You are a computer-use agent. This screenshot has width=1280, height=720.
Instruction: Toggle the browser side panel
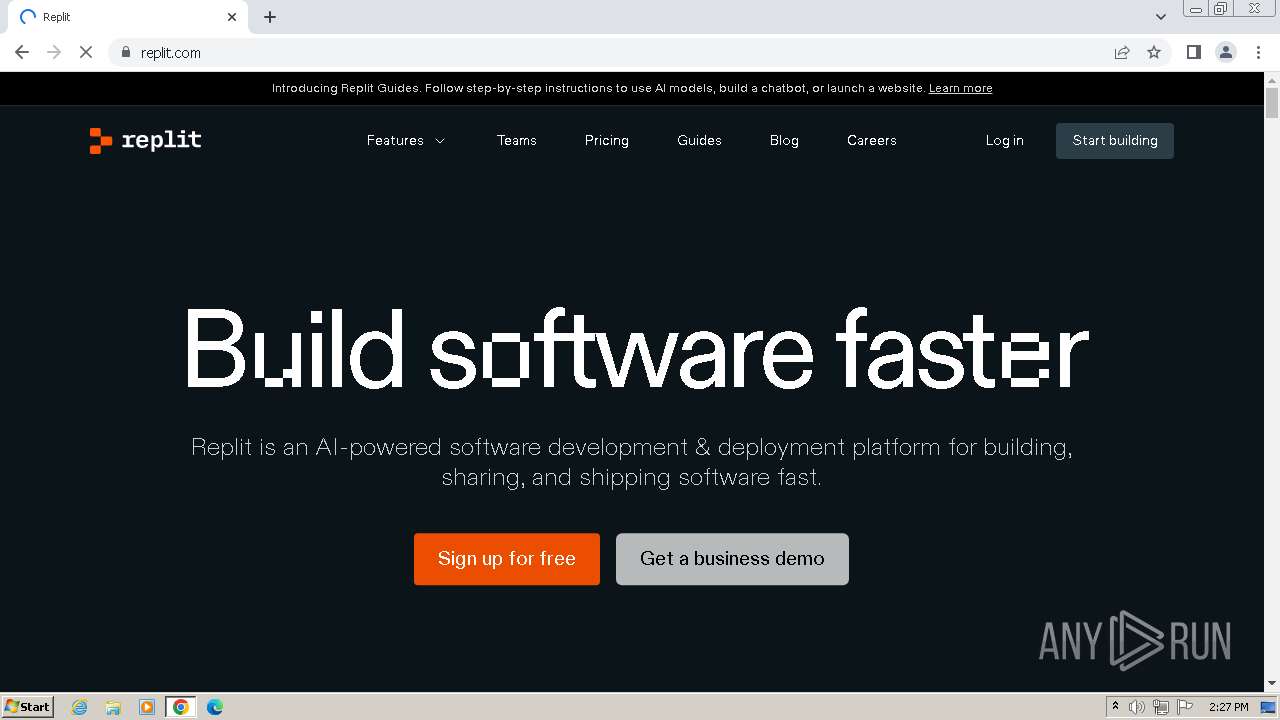click(x=1193, y=52)
